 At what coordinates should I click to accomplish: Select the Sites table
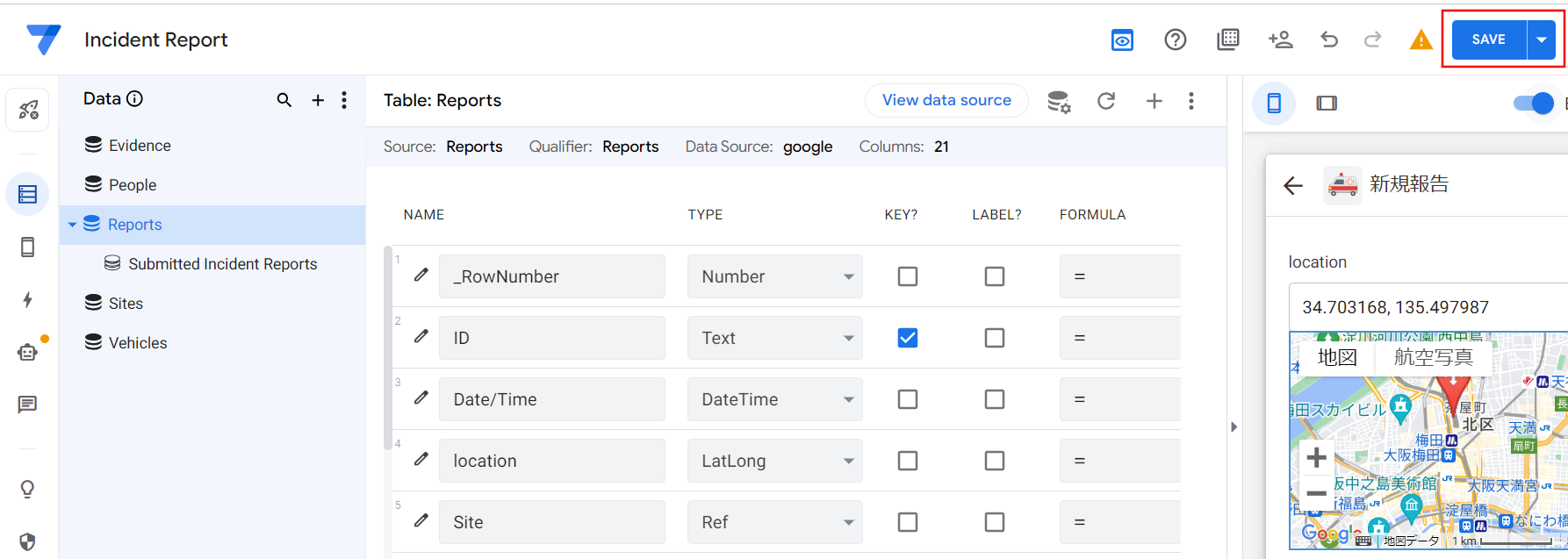pos(212,304)
